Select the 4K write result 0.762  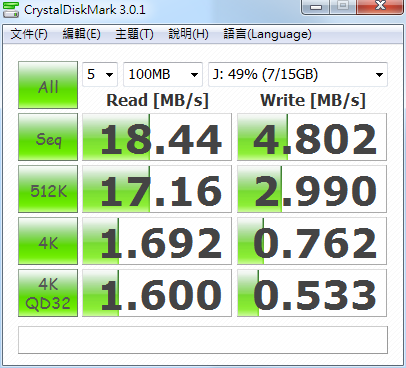(x=312, y=241)
